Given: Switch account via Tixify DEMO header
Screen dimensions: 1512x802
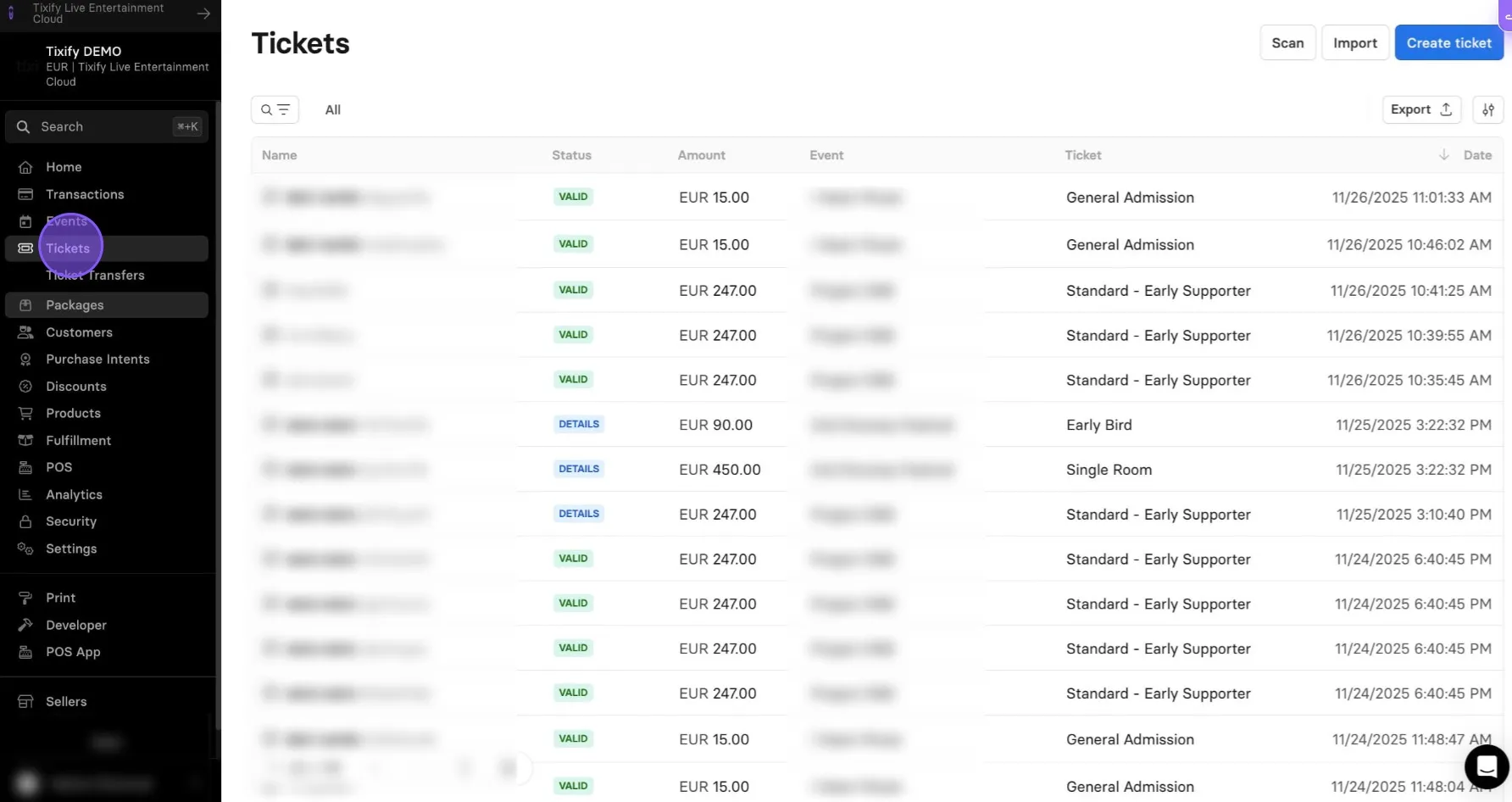Looking at the screenshot, I should point(110,66).
